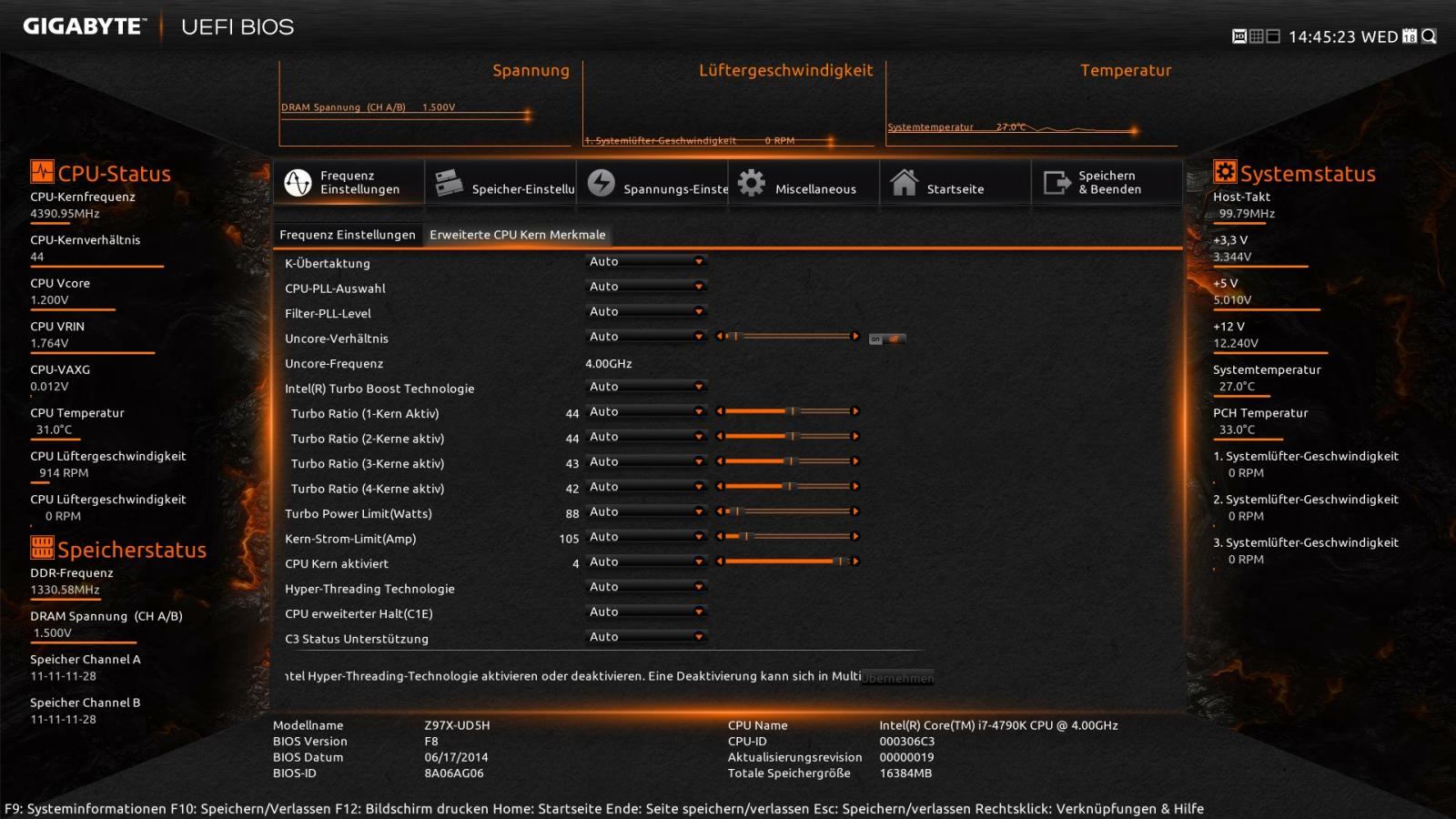1456x819 pixels.
Task: Click the clock reading 14:45:23 WED
Action: point(1343,37)
